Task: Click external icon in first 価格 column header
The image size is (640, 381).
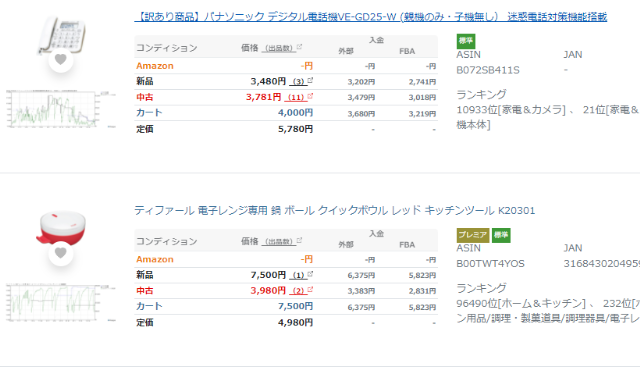Action: coord(299,47)
